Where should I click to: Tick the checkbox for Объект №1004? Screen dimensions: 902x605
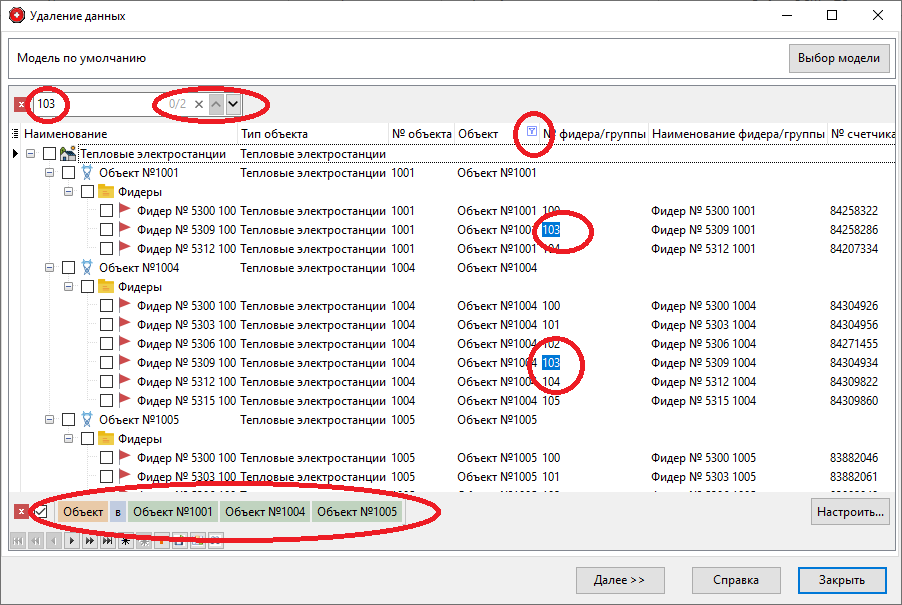click(68, 268)
